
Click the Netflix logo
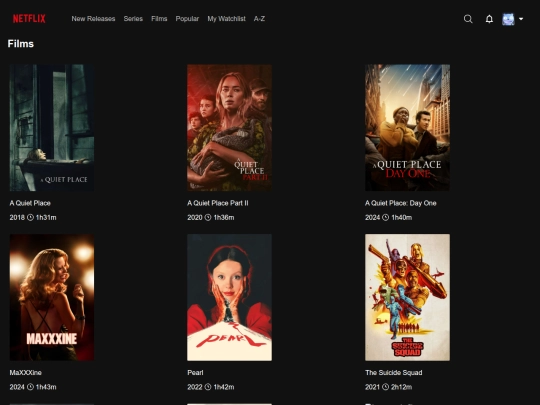[29, 19]
